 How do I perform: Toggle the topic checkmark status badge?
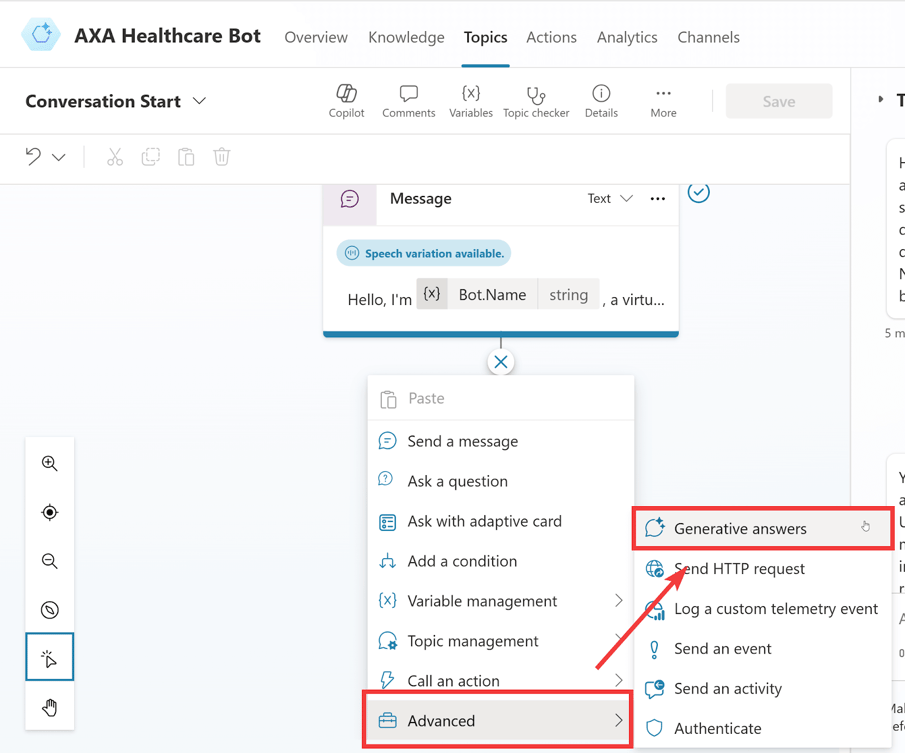coord(698,192)
